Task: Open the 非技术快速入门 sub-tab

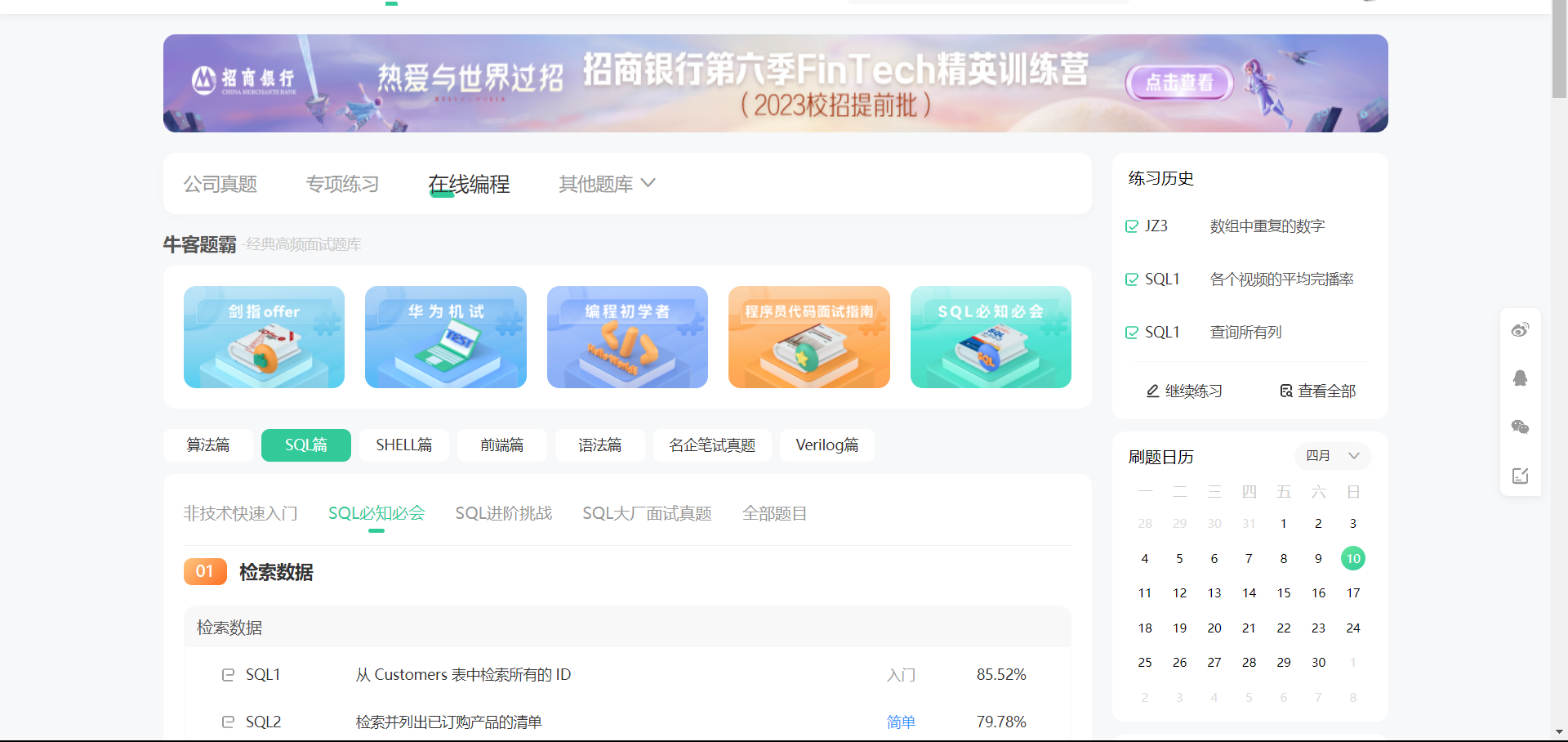Action: (240, 513)
